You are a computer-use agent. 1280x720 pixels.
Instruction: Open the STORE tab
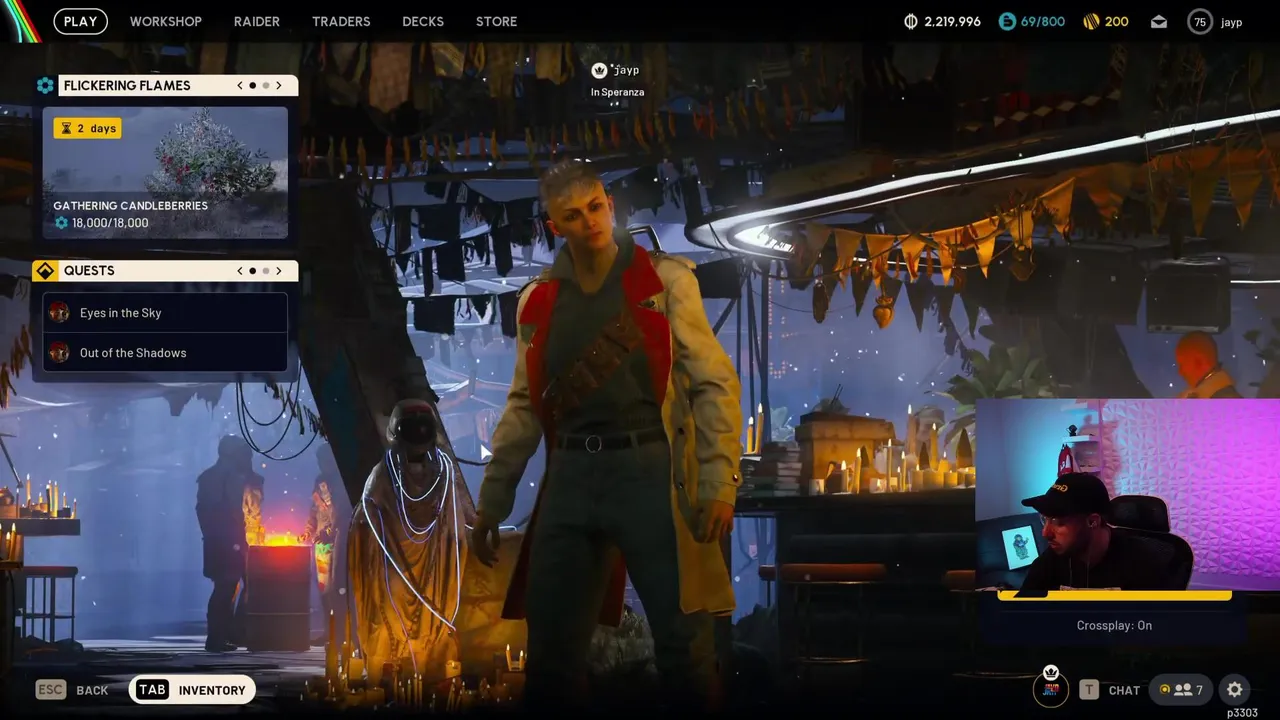[x=497, y=21]
